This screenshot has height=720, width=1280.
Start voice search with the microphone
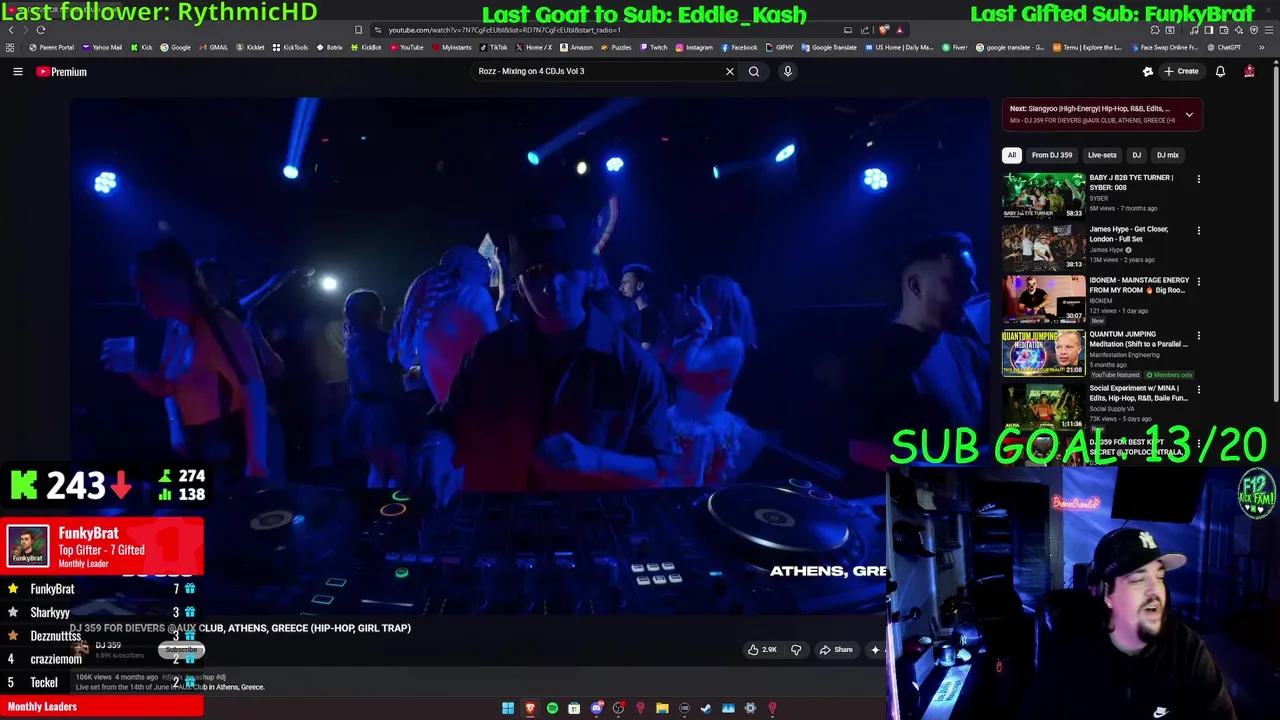pyautogui.click(x=788, y=71)
